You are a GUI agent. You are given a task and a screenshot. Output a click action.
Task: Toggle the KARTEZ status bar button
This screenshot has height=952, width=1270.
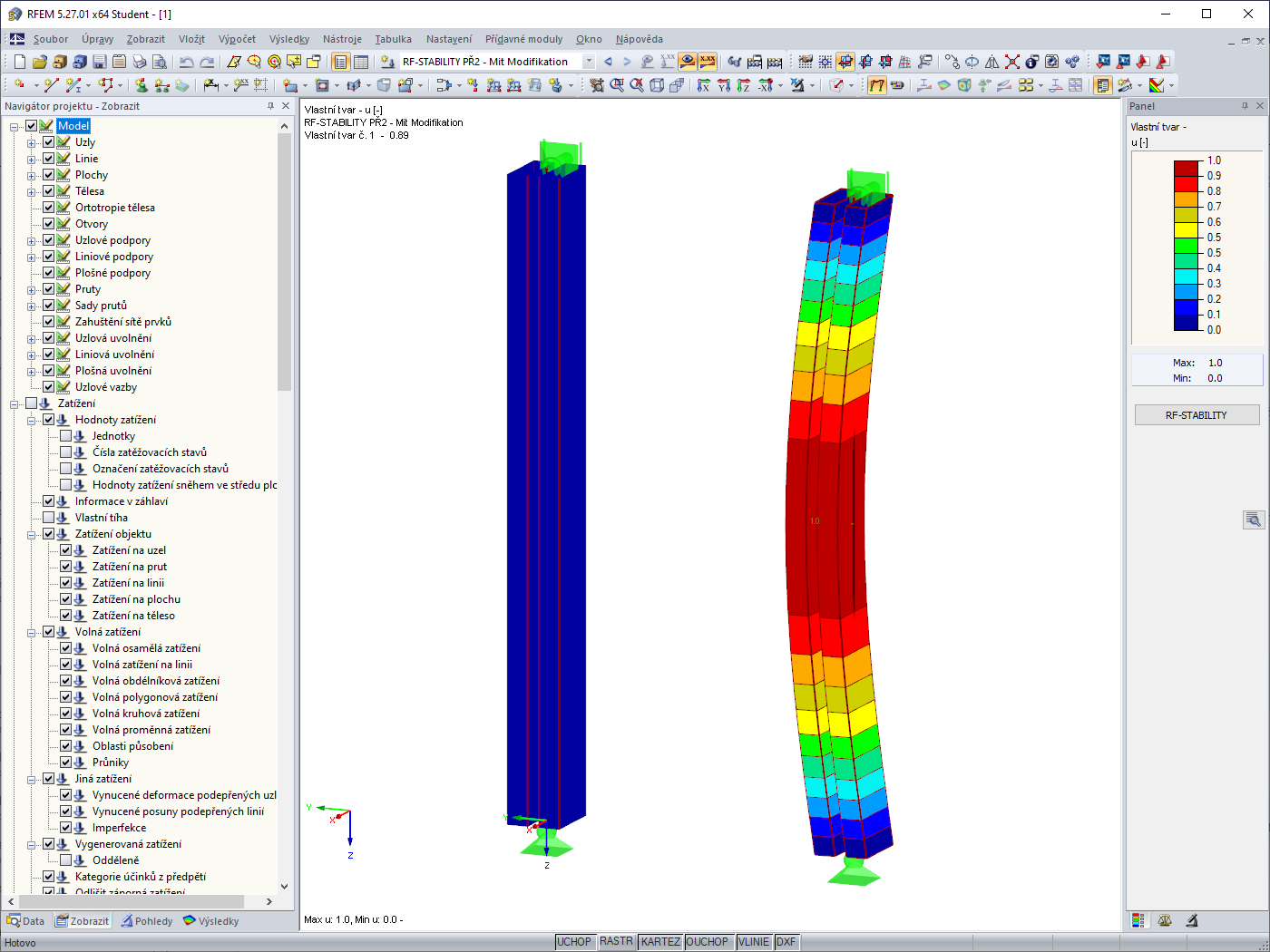[x=660, y=942]
